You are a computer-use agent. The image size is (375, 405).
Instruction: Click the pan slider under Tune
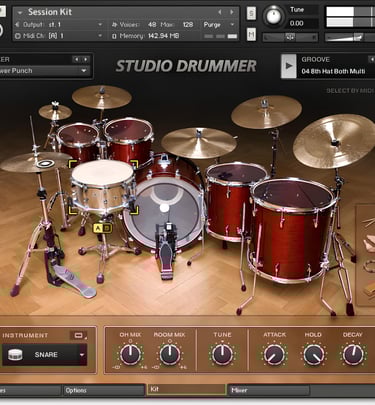290,37
